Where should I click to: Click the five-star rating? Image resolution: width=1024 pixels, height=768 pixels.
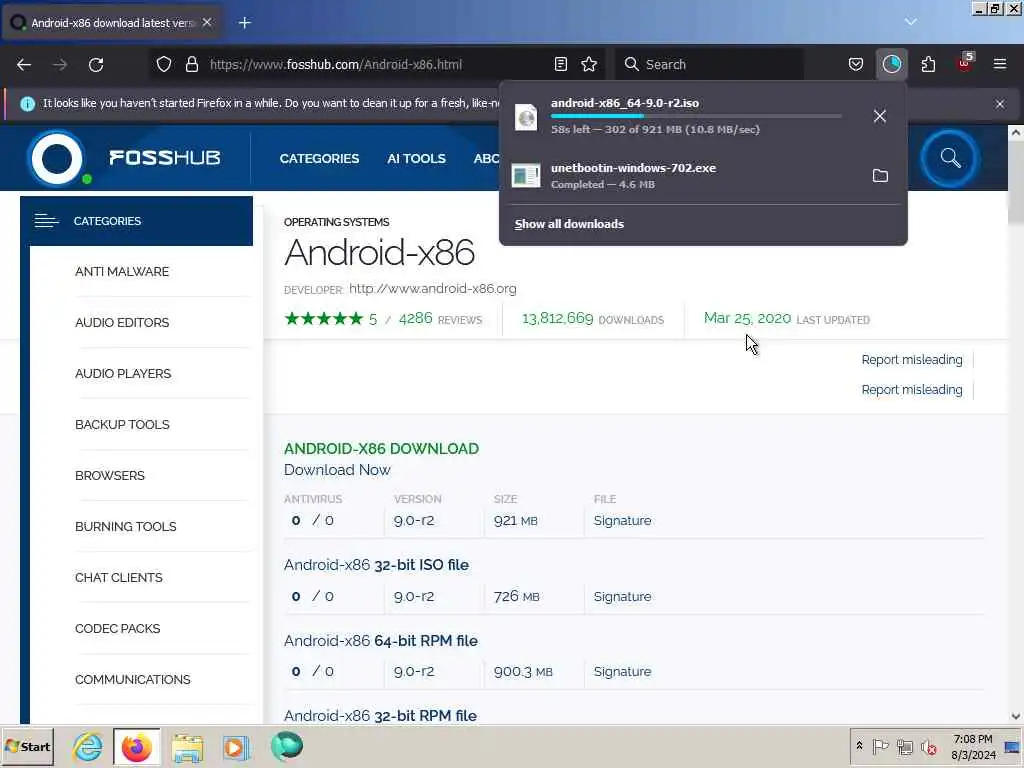tap(323, 319)
